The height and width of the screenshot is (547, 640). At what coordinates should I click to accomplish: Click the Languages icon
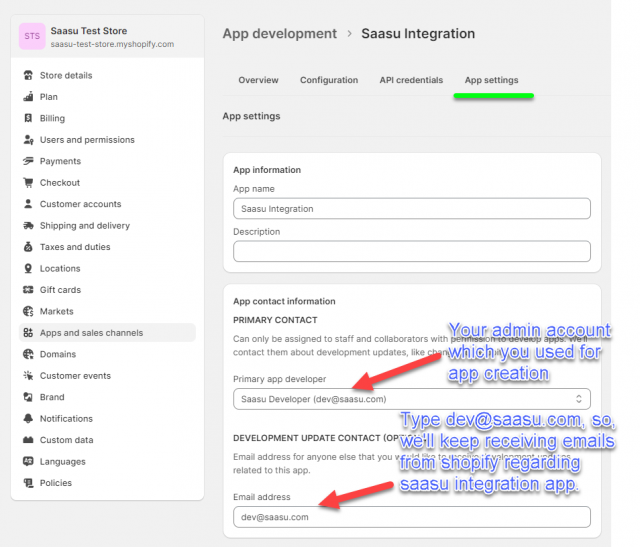click(x=28, y=462)
